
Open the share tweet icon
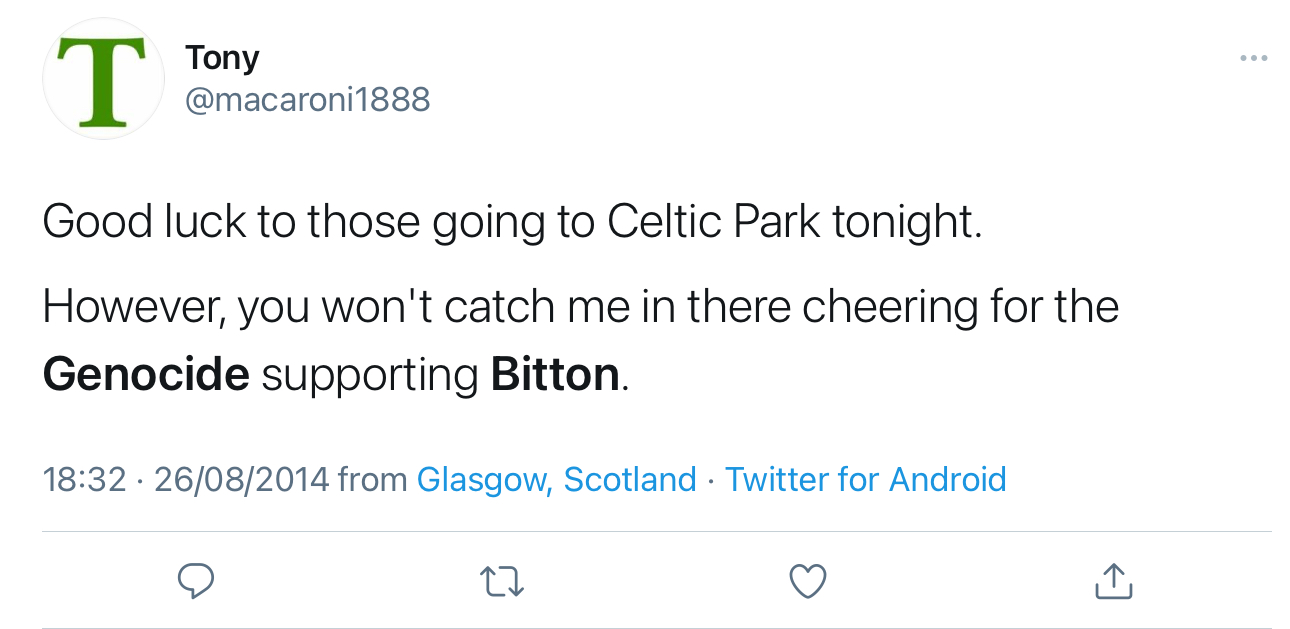point(1113,580)
